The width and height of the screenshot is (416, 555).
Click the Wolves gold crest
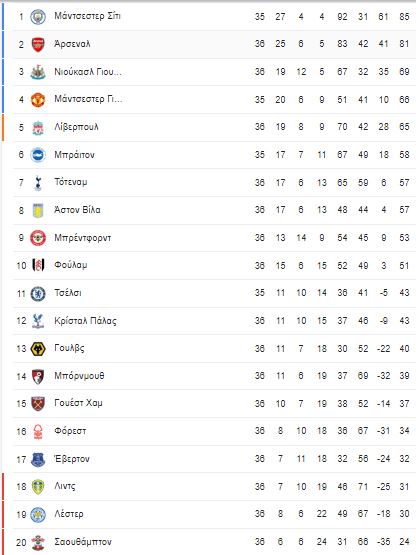click(x=38, y=349)
